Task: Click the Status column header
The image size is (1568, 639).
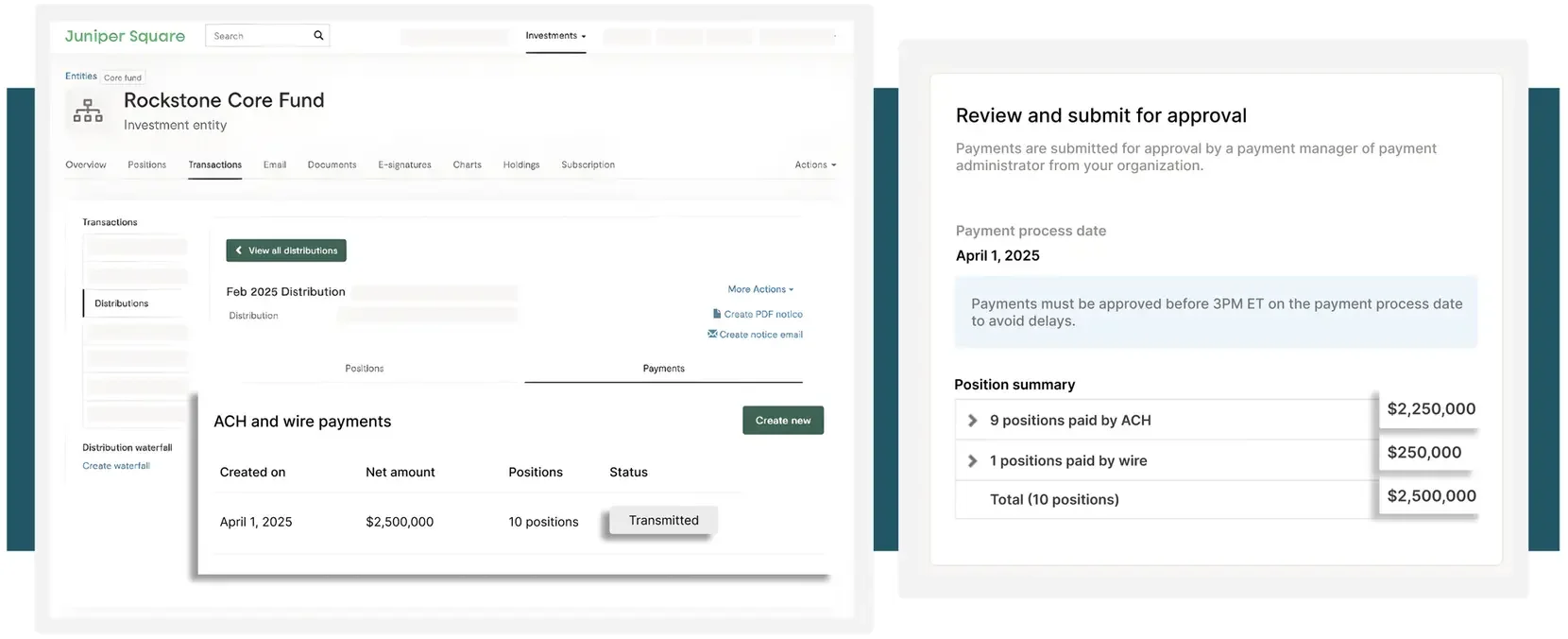Action: 628,473
